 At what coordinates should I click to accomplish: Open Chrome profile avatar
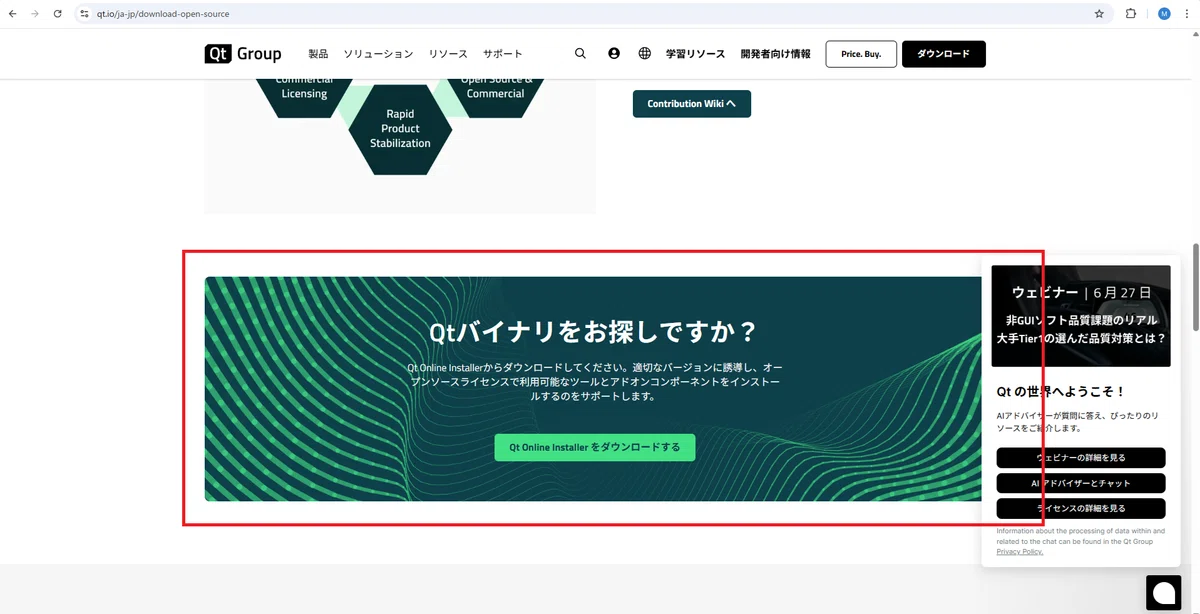point(1164,14)
